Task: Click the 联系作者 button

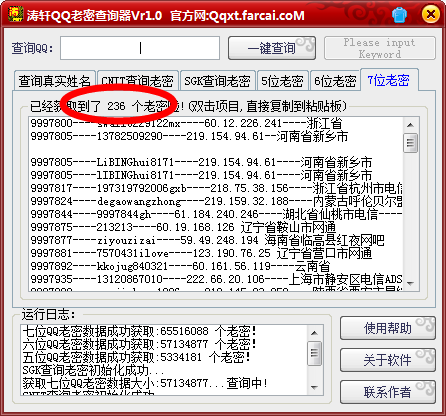Action: (388, 392)
